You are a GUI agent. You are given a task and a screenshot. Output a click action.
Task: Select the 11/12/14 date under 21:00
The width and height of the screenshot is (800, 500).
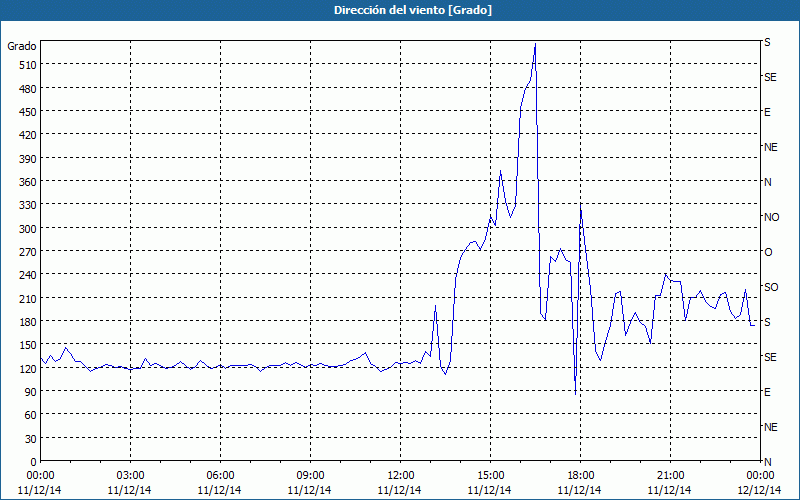point(669,490)
